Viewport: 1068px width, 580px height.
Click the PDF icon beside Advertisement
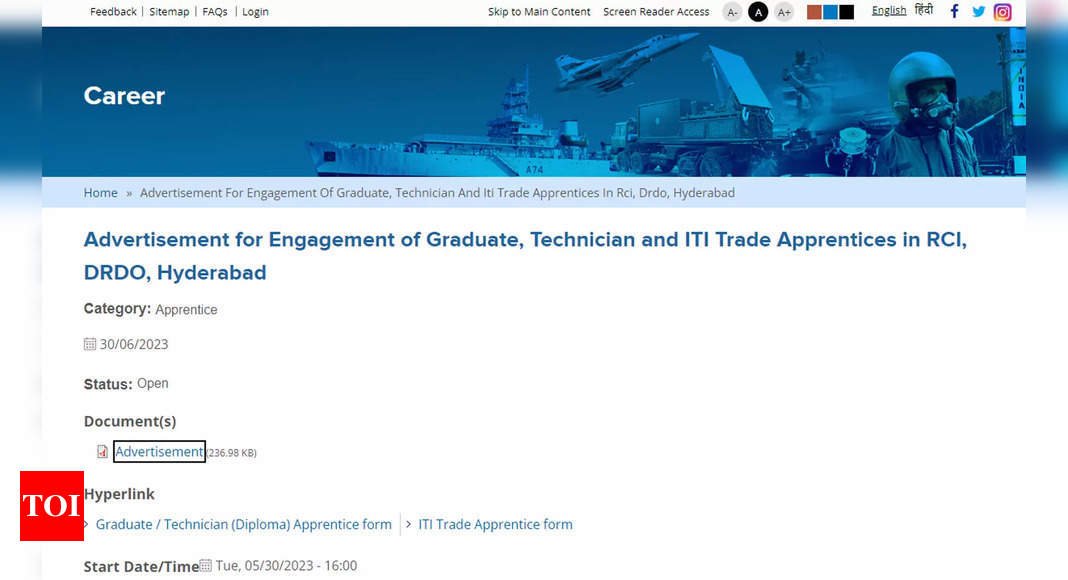point(102,451)
